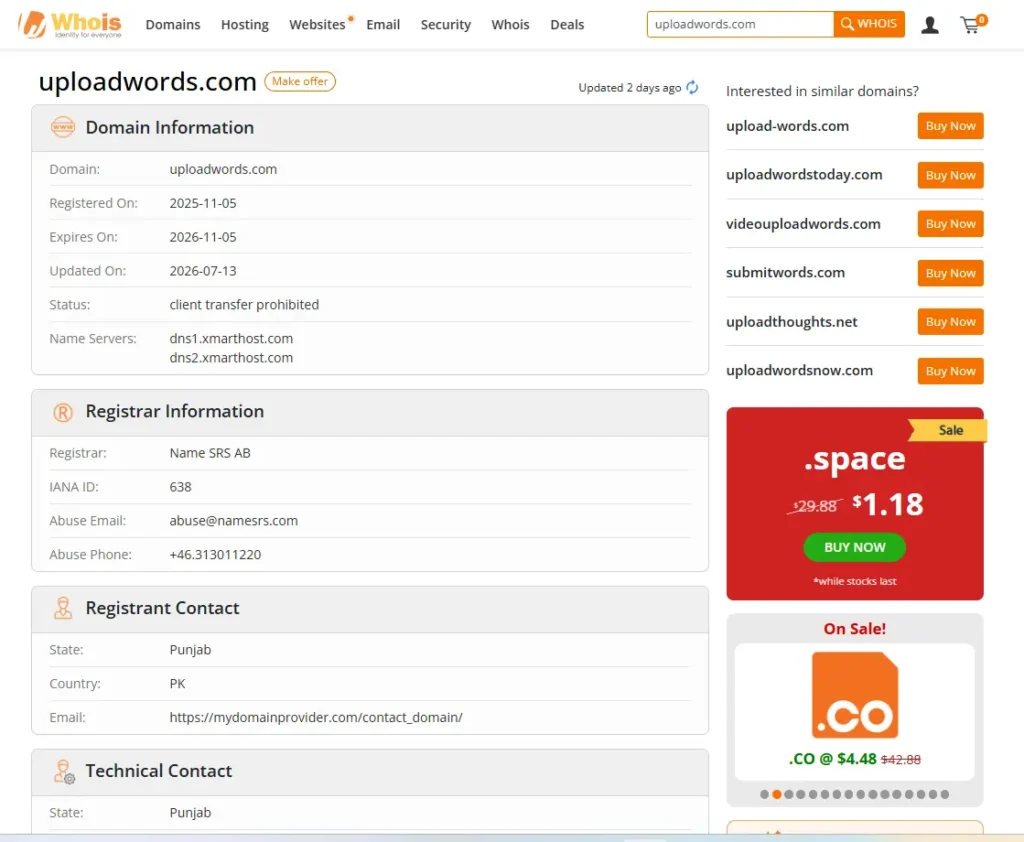Click the Registrant country value PK
This screenshot has width=1024, height=842.
[178, 683]
